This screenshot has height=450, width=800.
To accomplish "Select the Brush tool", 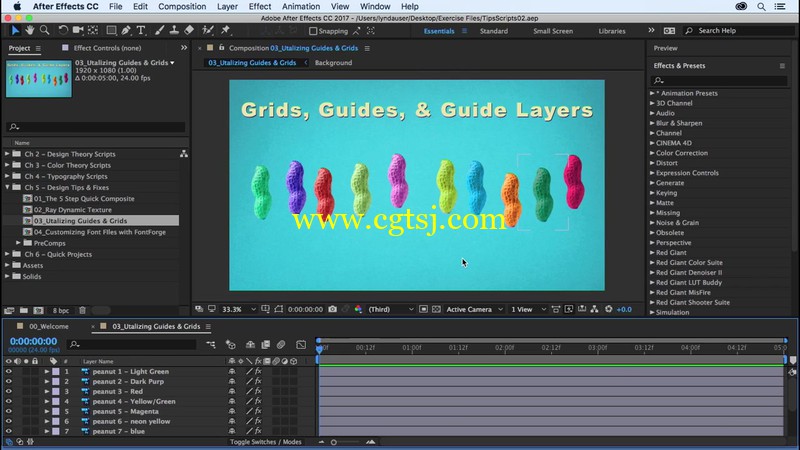I will click(159, 31).
